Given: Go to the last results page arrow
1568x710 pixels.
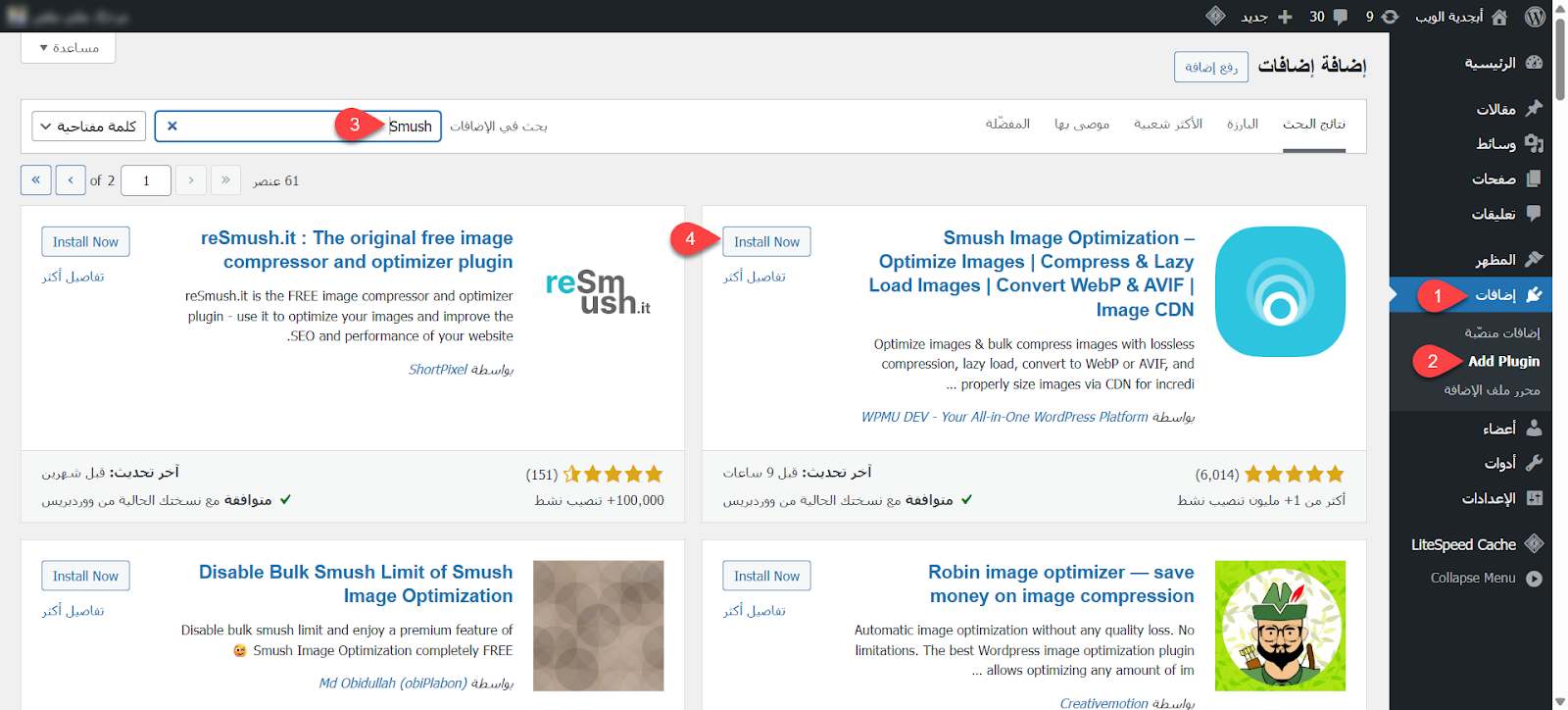Looking at the screenshot, I should (x=35, y=179).
